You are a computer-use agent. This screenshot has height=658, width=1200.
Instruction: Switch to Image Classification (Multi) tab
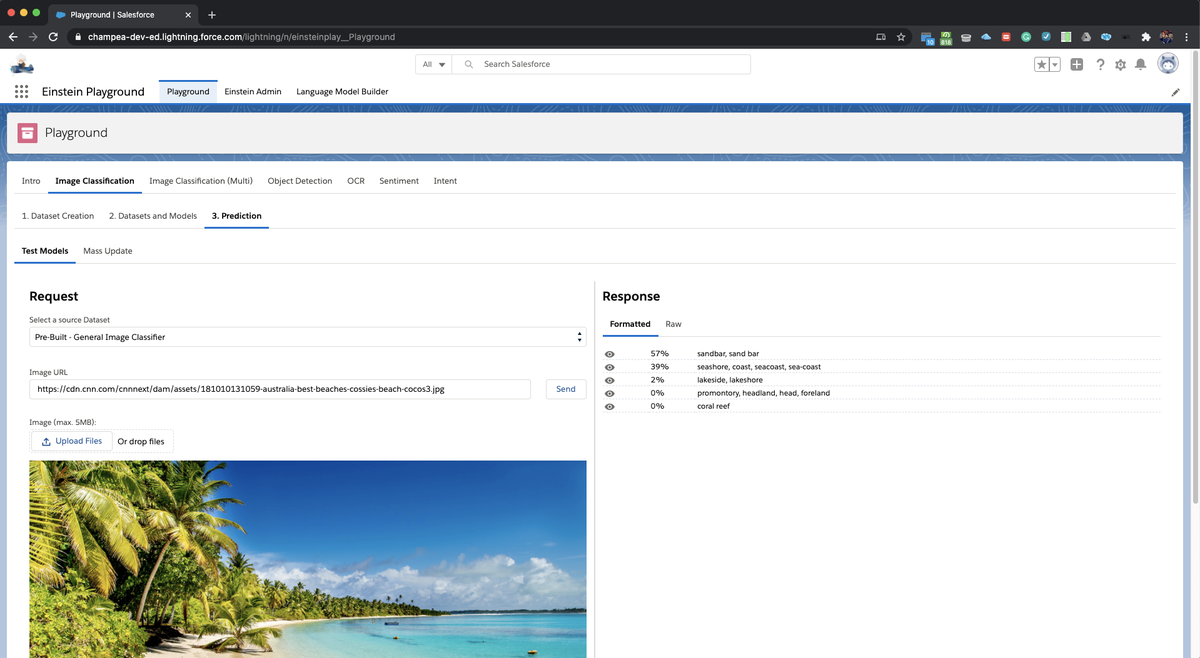(201, 181)
